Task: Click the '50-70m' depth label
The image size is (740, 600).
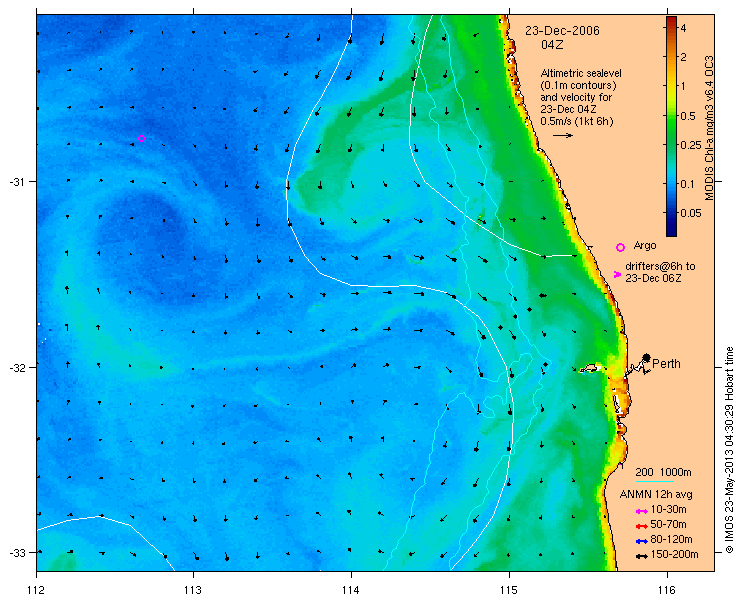Action: click(668, 525)
